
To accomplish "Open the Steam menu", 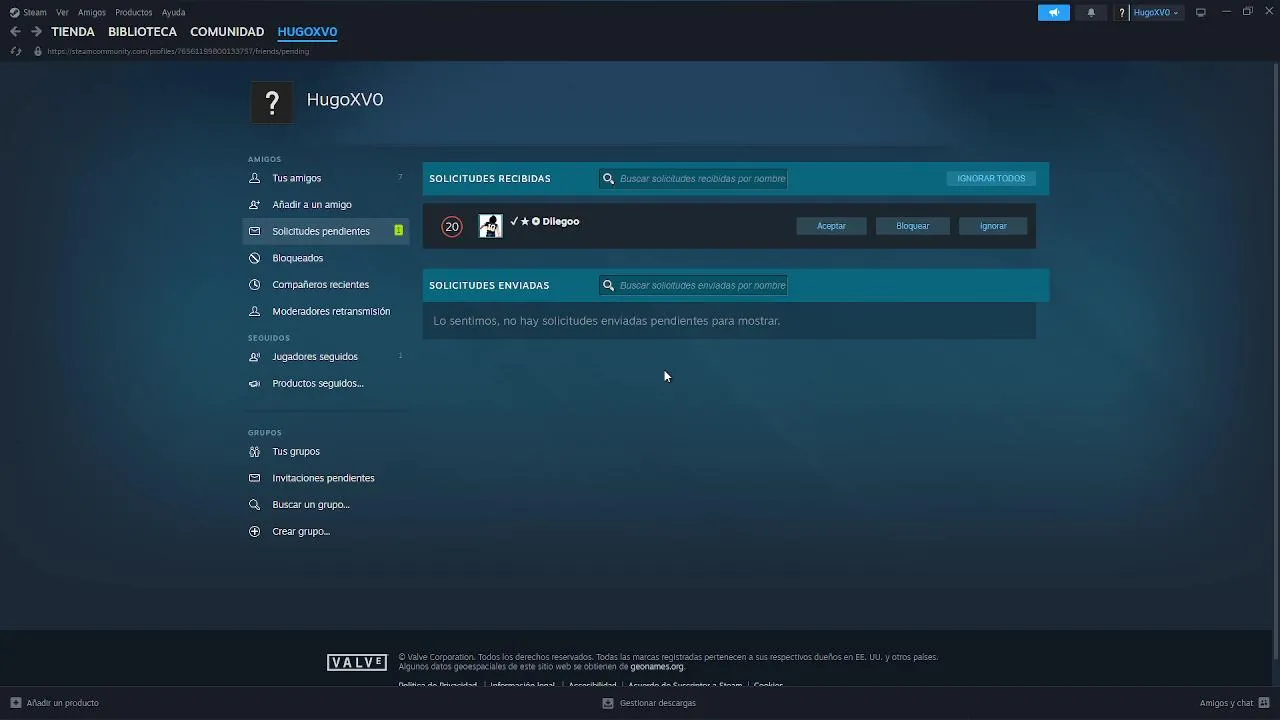I will click(x=35, y=12).
